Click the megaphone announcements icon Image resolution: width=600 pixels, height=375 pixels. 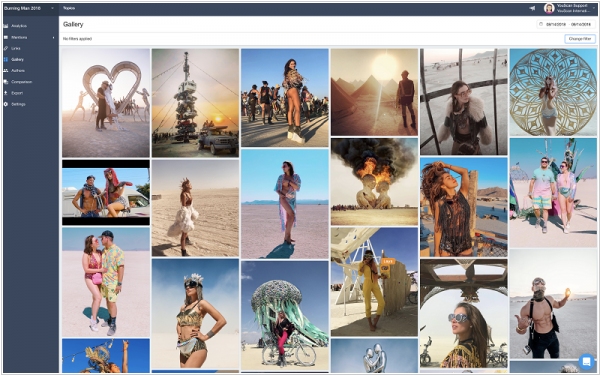pyautogui.click(x=532, y=8)
